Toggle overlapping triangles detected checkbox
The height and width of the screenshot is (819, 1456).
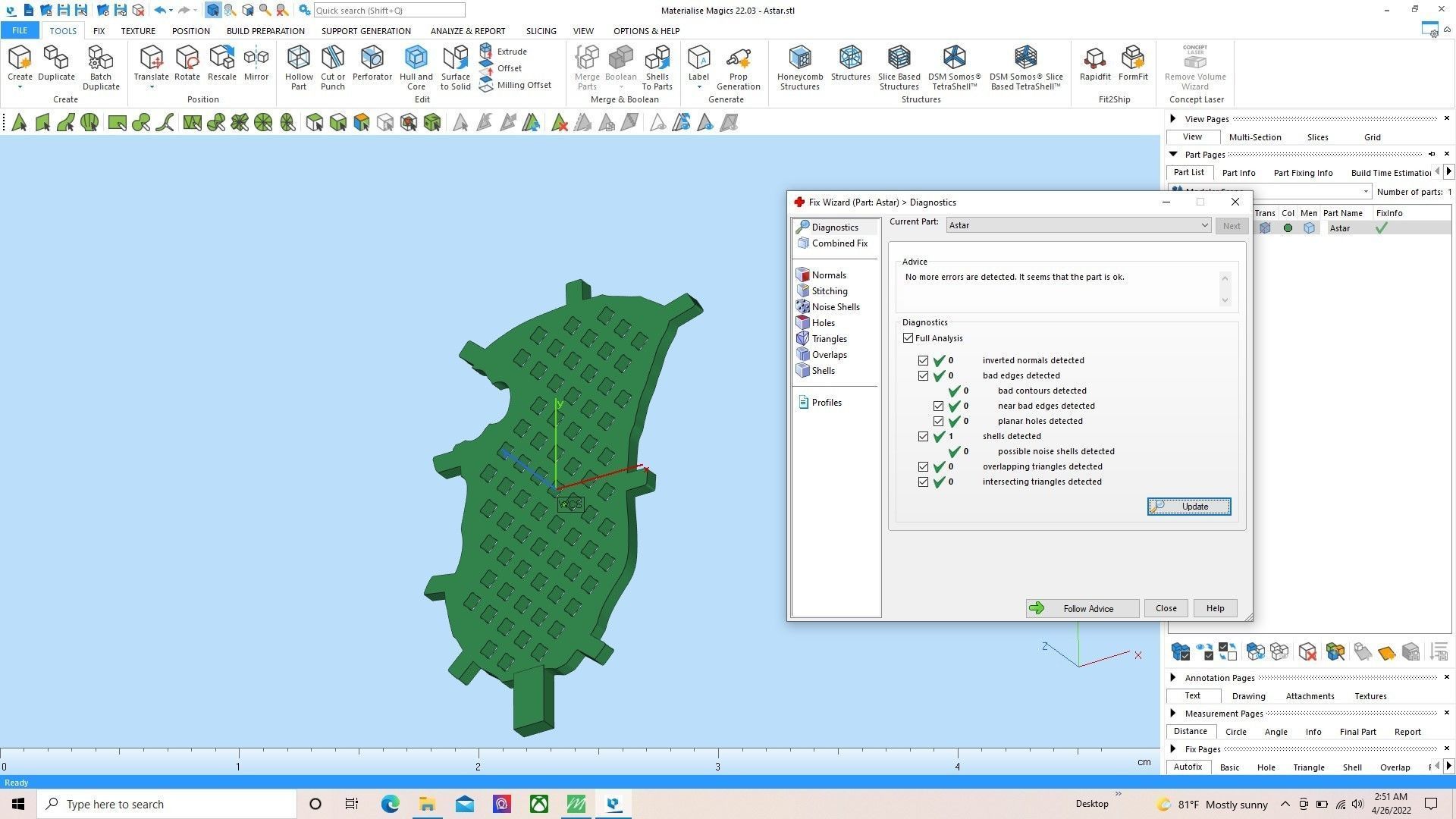pos(923,467)
